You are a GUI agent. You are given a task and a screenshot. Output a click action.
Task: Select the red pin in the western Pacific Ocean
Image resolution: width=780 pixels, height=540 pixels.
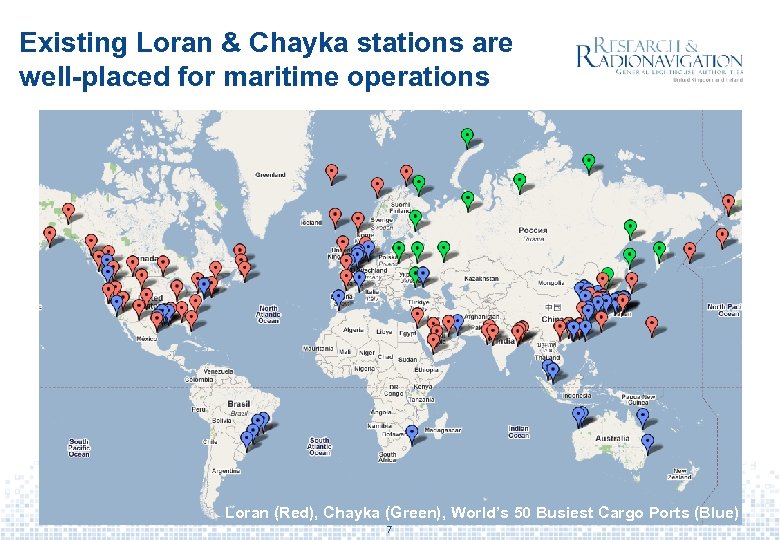coord(652,326)
